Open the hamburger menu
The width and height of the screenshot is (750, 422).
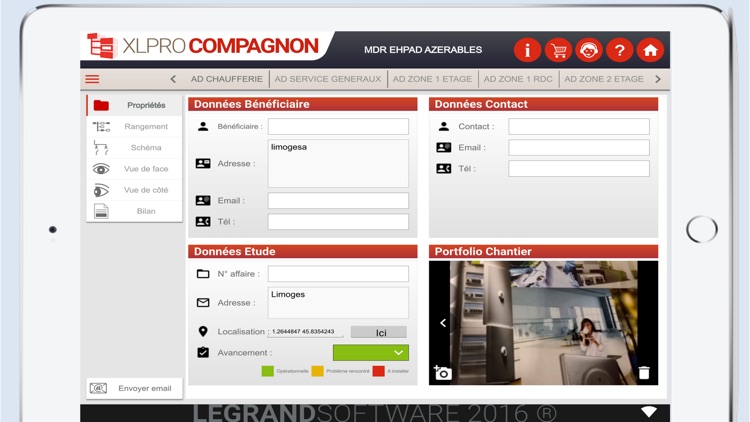[x=92, y=79]
